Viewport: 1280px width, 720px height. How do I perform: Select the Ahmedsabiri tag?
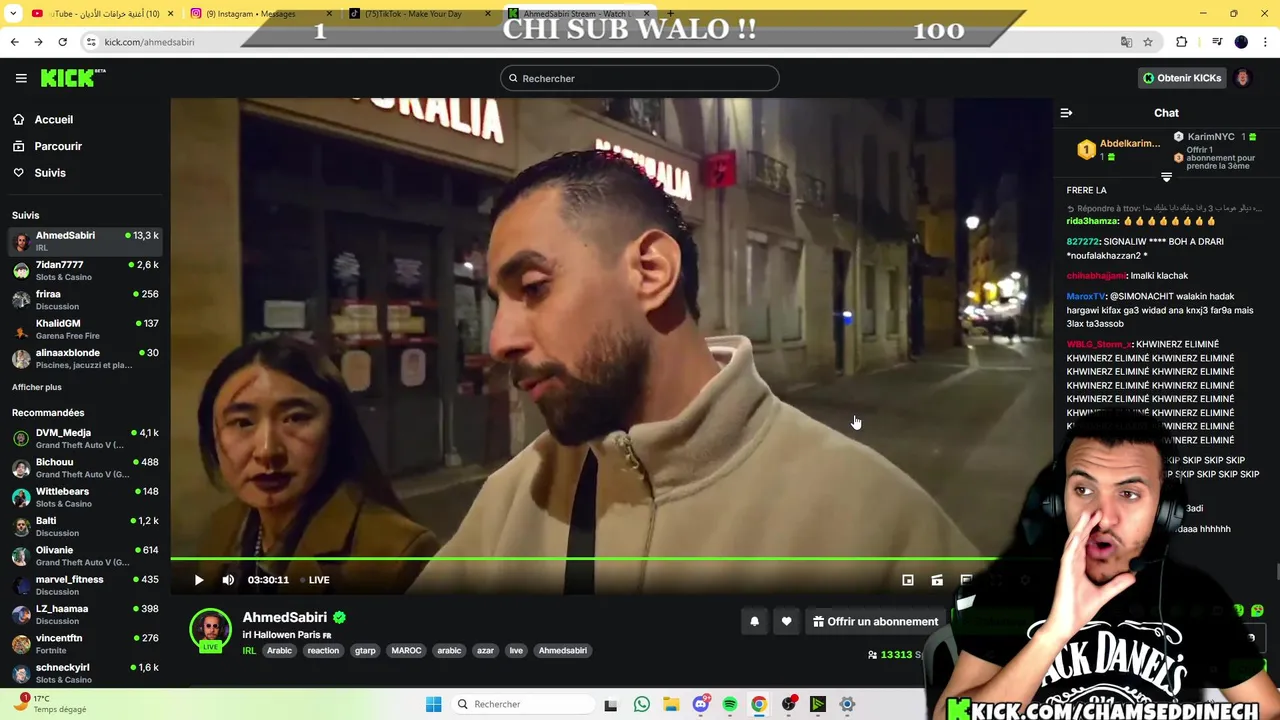coord(563,650)
